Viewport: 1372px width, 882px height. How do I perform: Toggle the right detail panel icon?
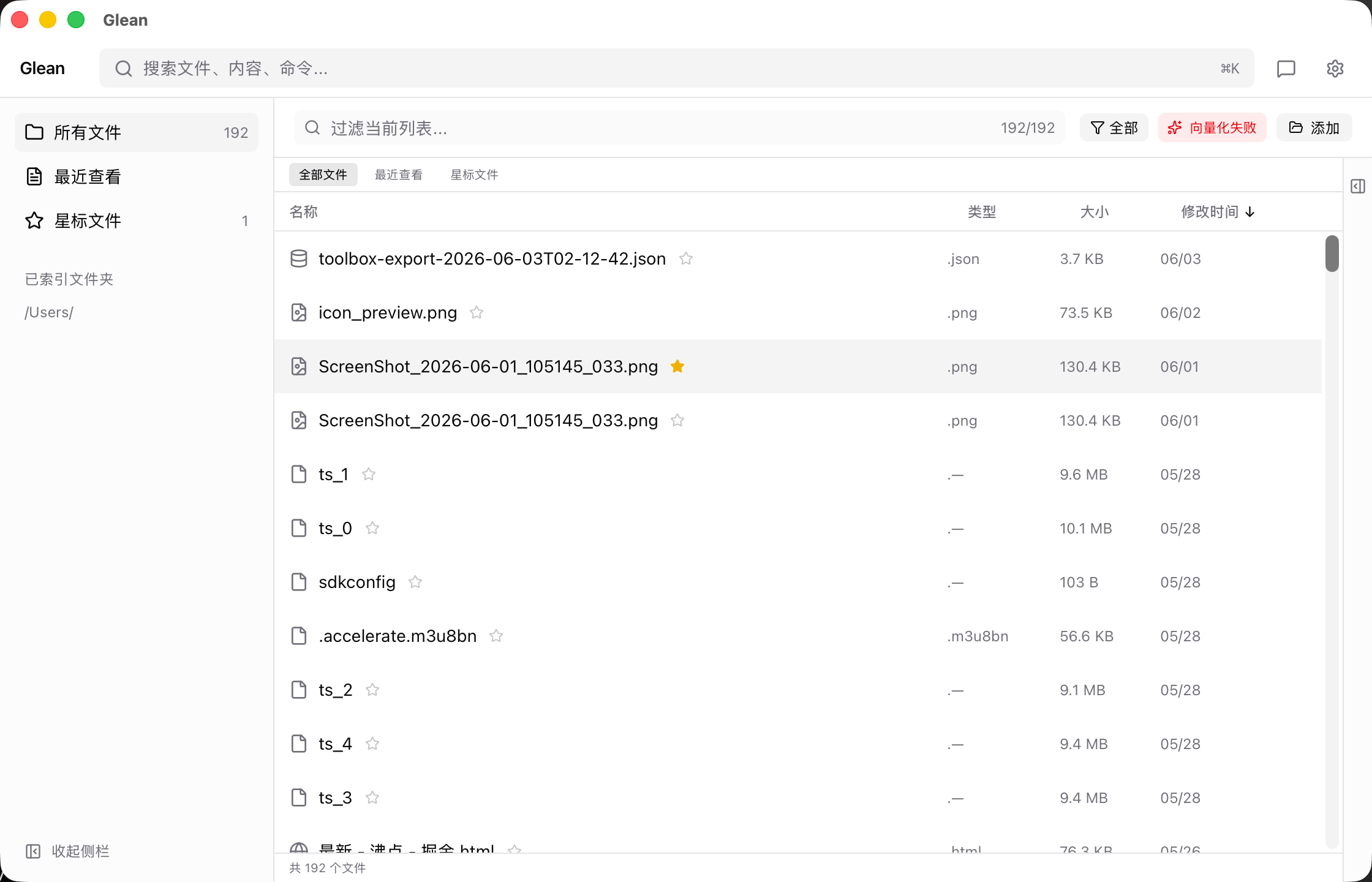point(1357,186)
